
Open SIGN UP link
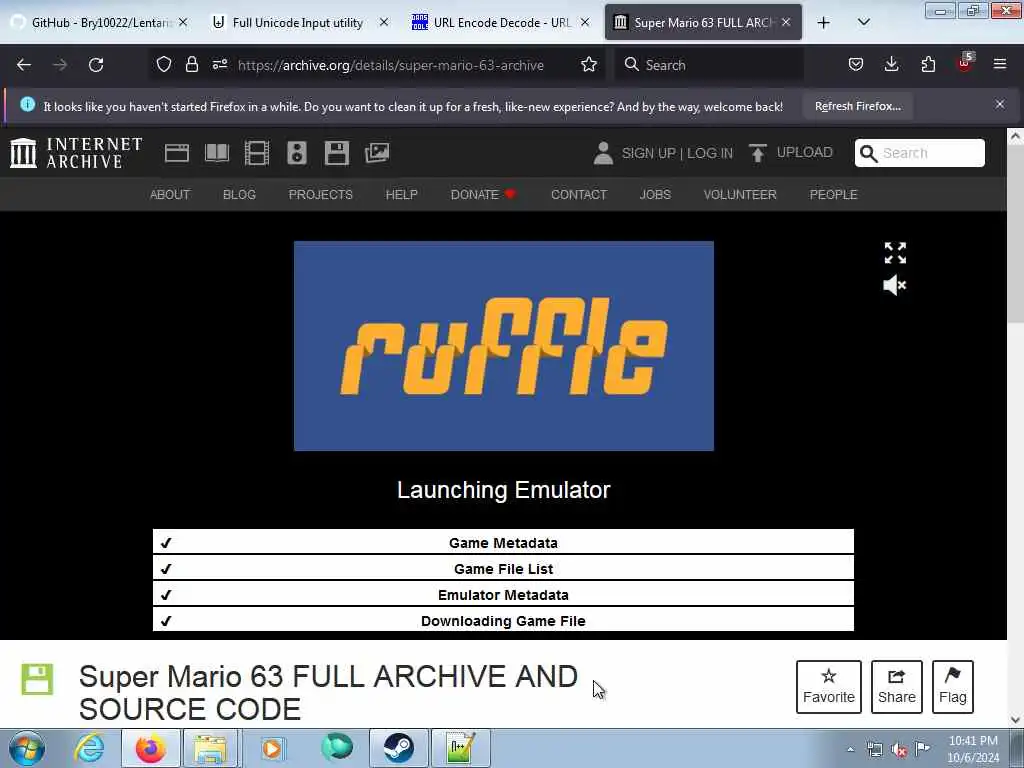pos(648,153)
